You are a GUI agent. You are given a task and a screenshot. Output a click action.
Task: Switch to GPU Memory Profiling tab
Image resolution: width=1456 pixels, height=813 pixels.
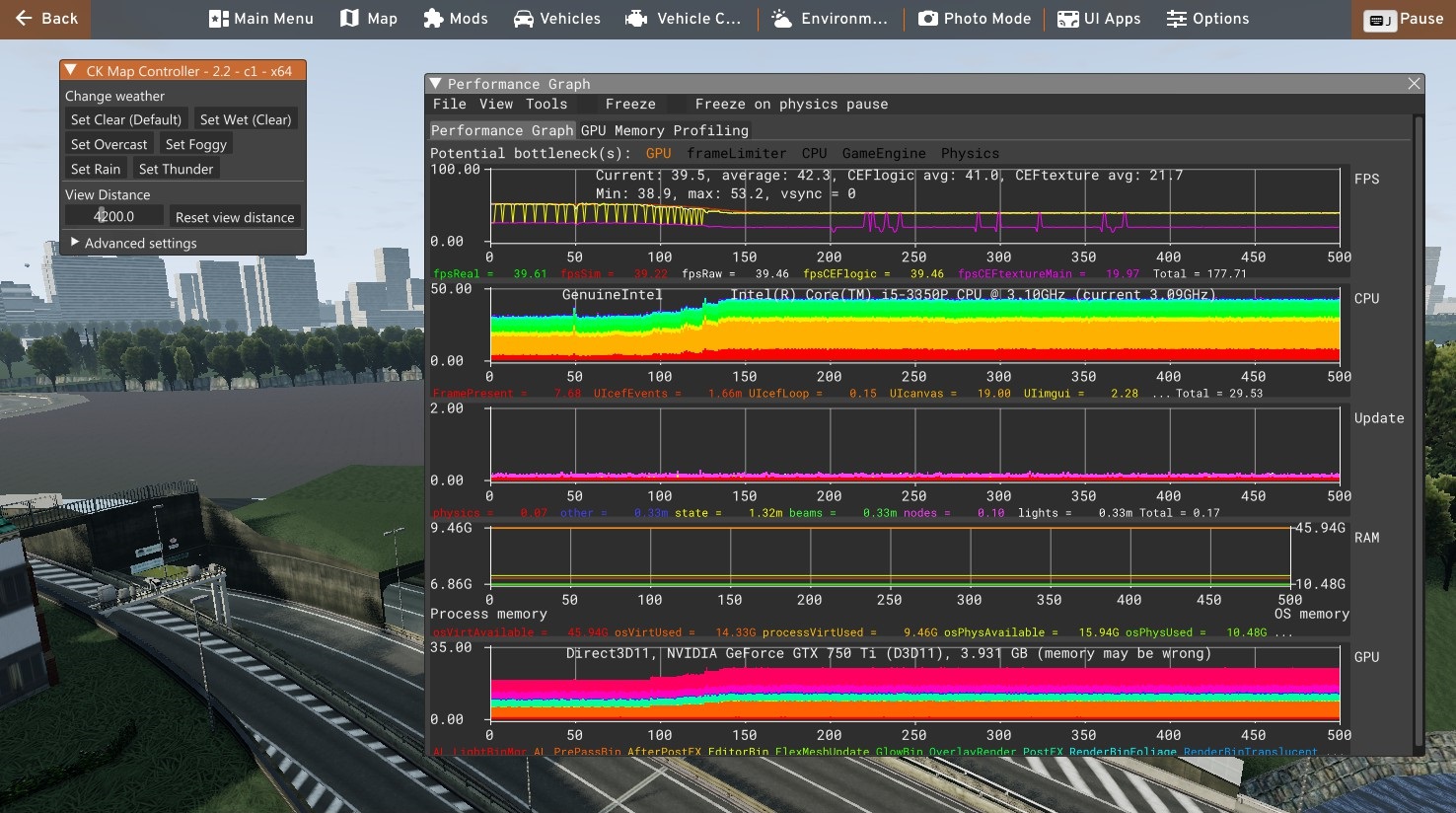point(664,130)
